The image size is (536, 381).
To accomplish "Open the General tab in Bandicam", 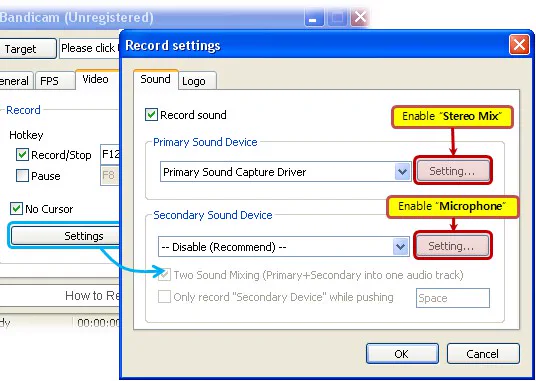I will [x=16, y=81].
